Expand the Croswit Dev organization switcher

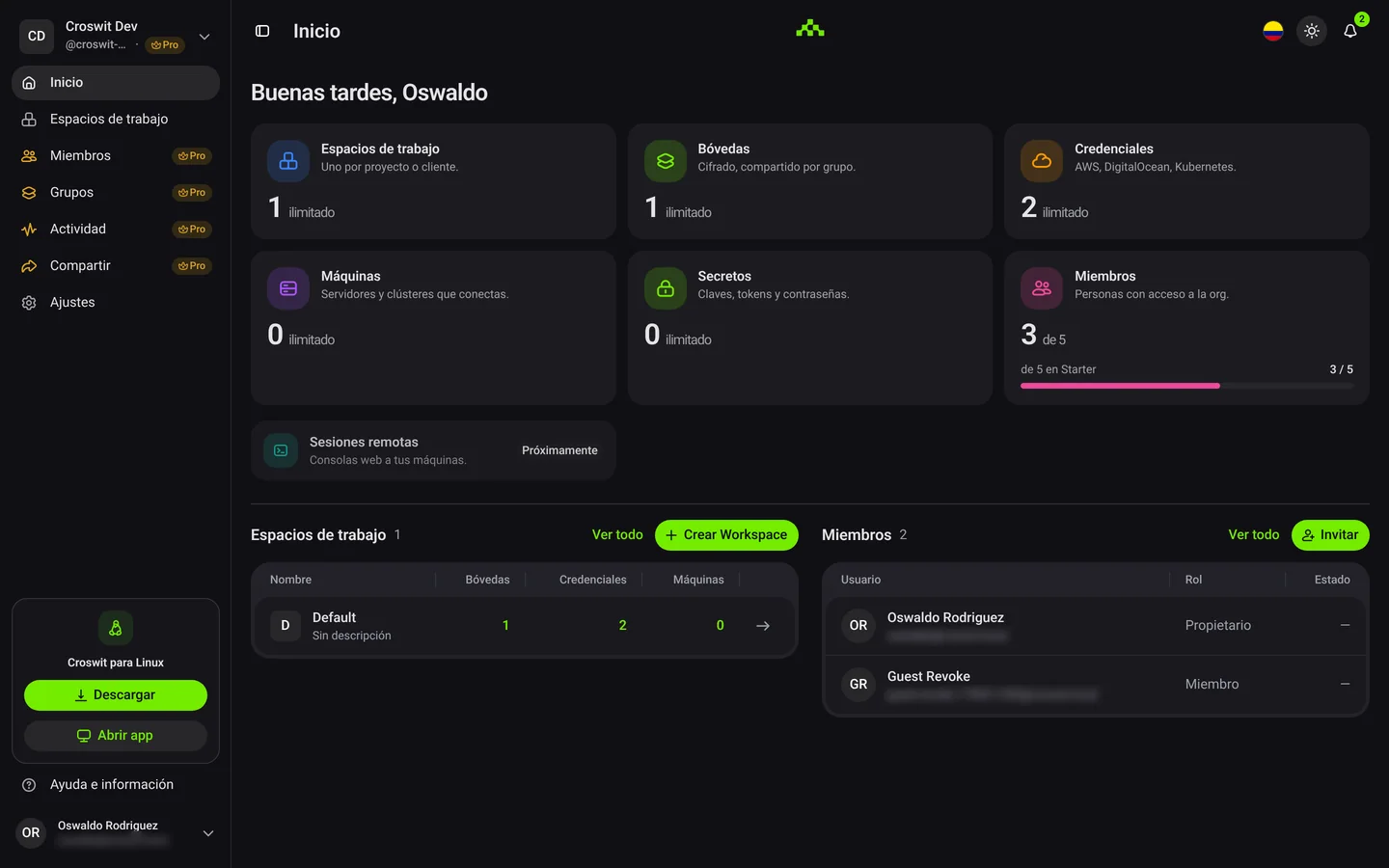pos(204,37)
